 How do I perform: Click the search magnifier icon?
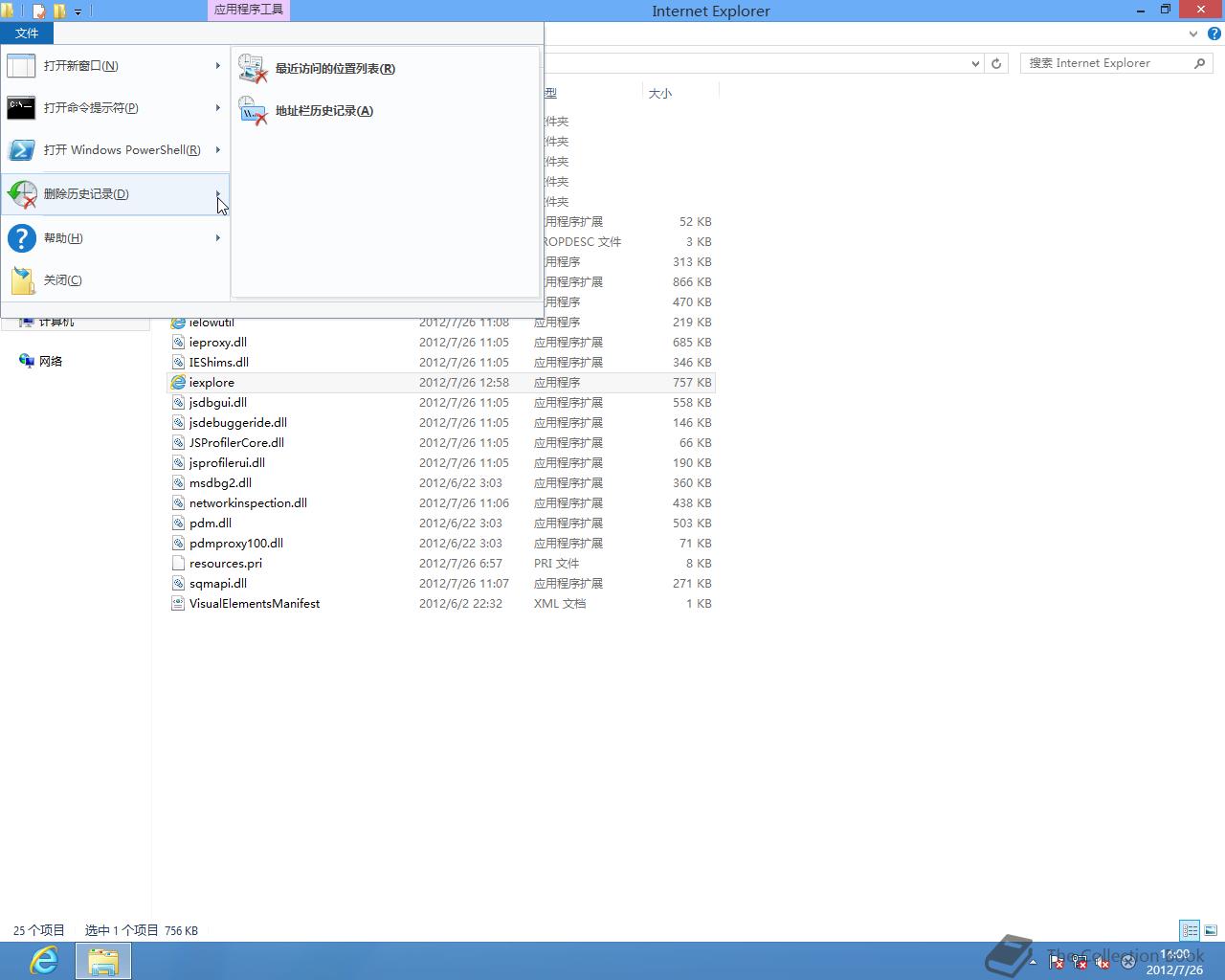1199,63
